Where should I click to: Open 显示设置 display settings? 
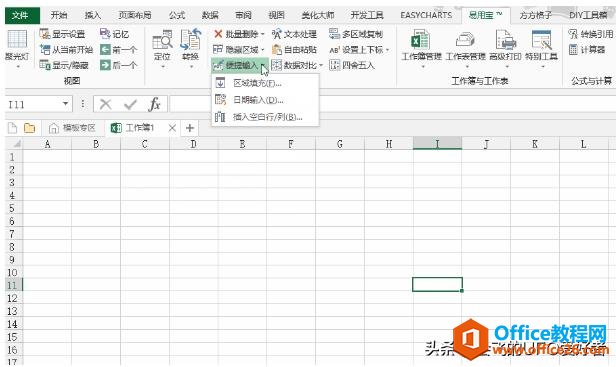62,34
